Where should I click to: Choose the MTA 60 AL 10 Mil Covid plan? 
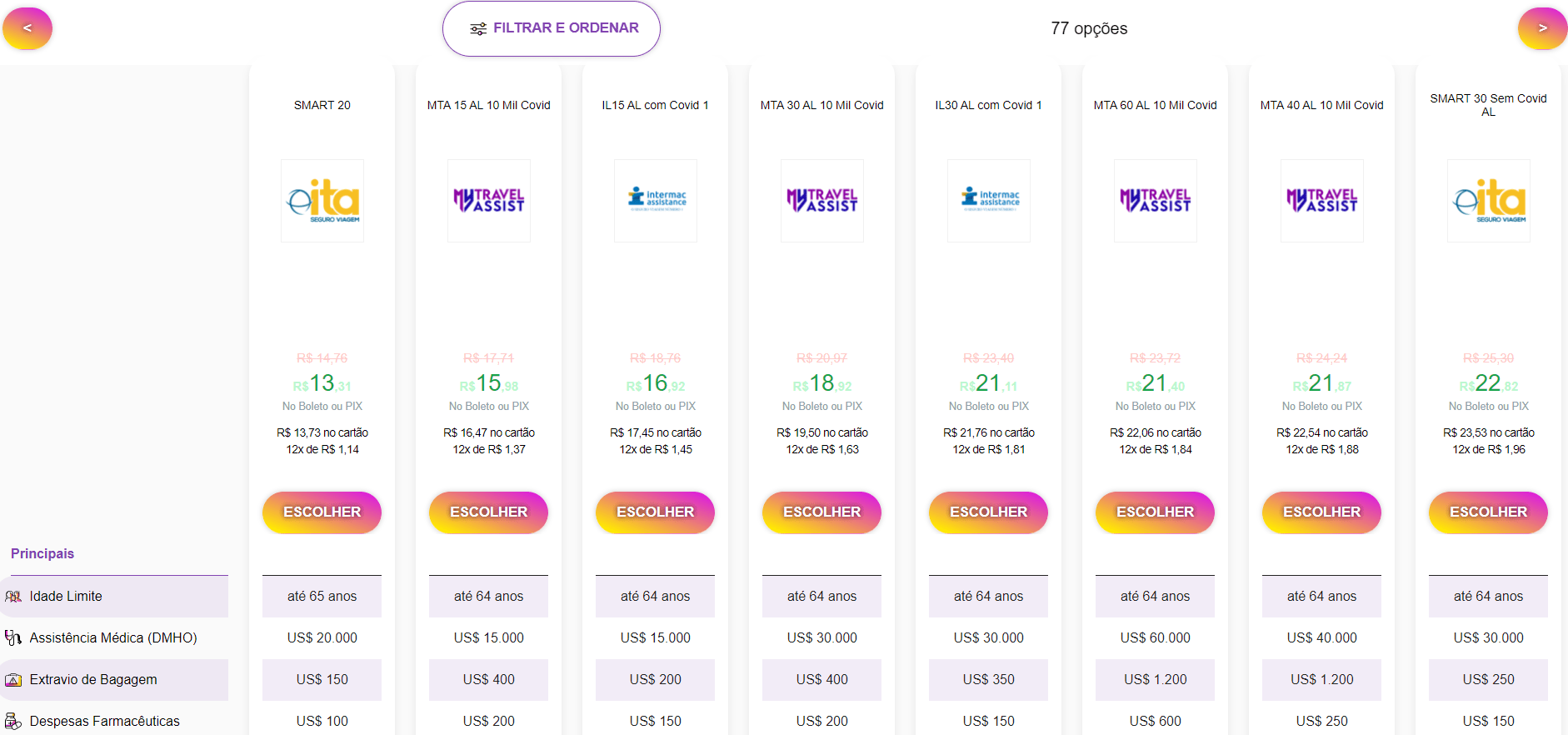pyautogui.click(x=1156, y=512)
